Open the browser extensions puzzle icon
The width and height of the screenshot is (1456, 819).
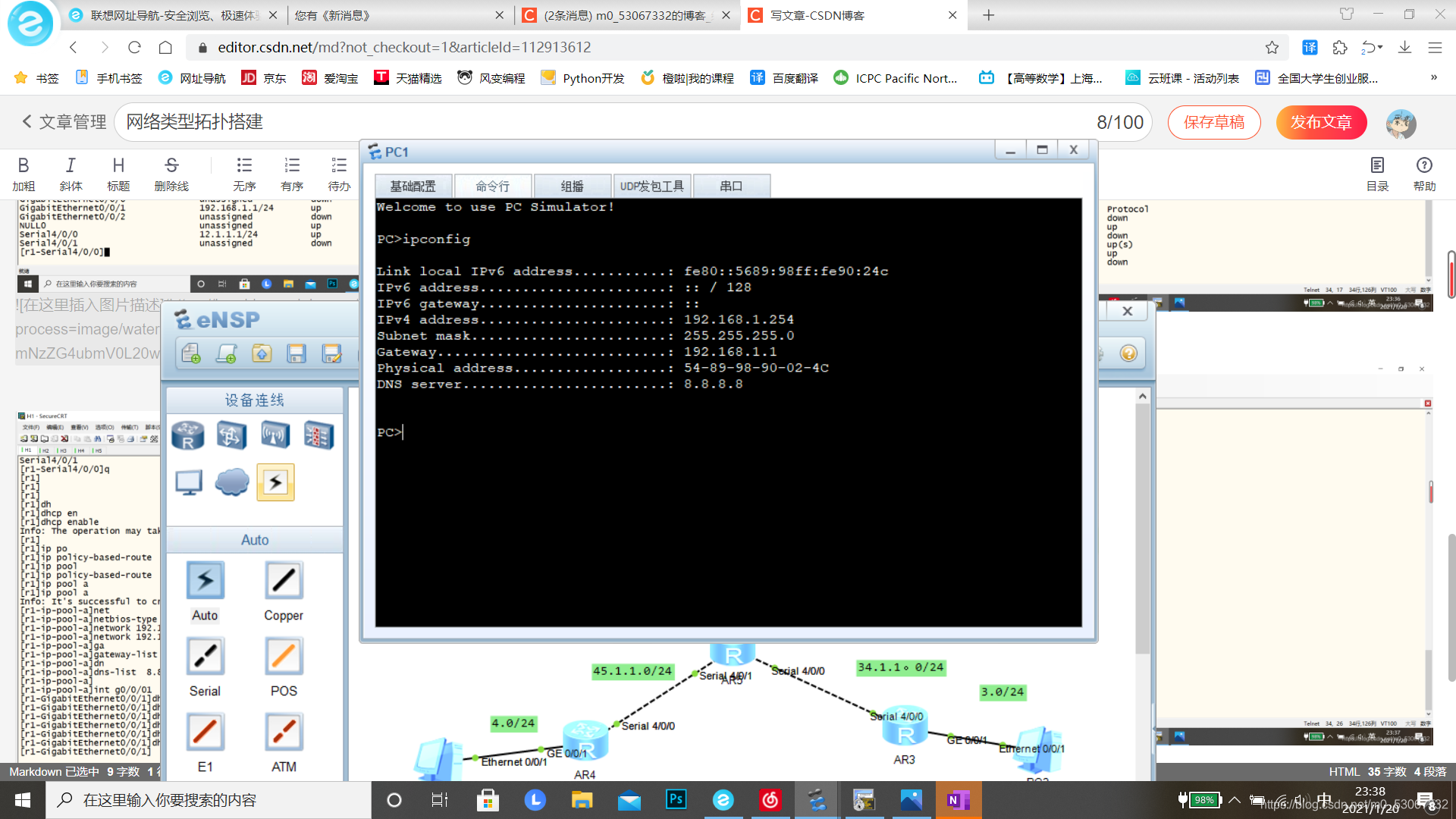tap(1340, 47)
